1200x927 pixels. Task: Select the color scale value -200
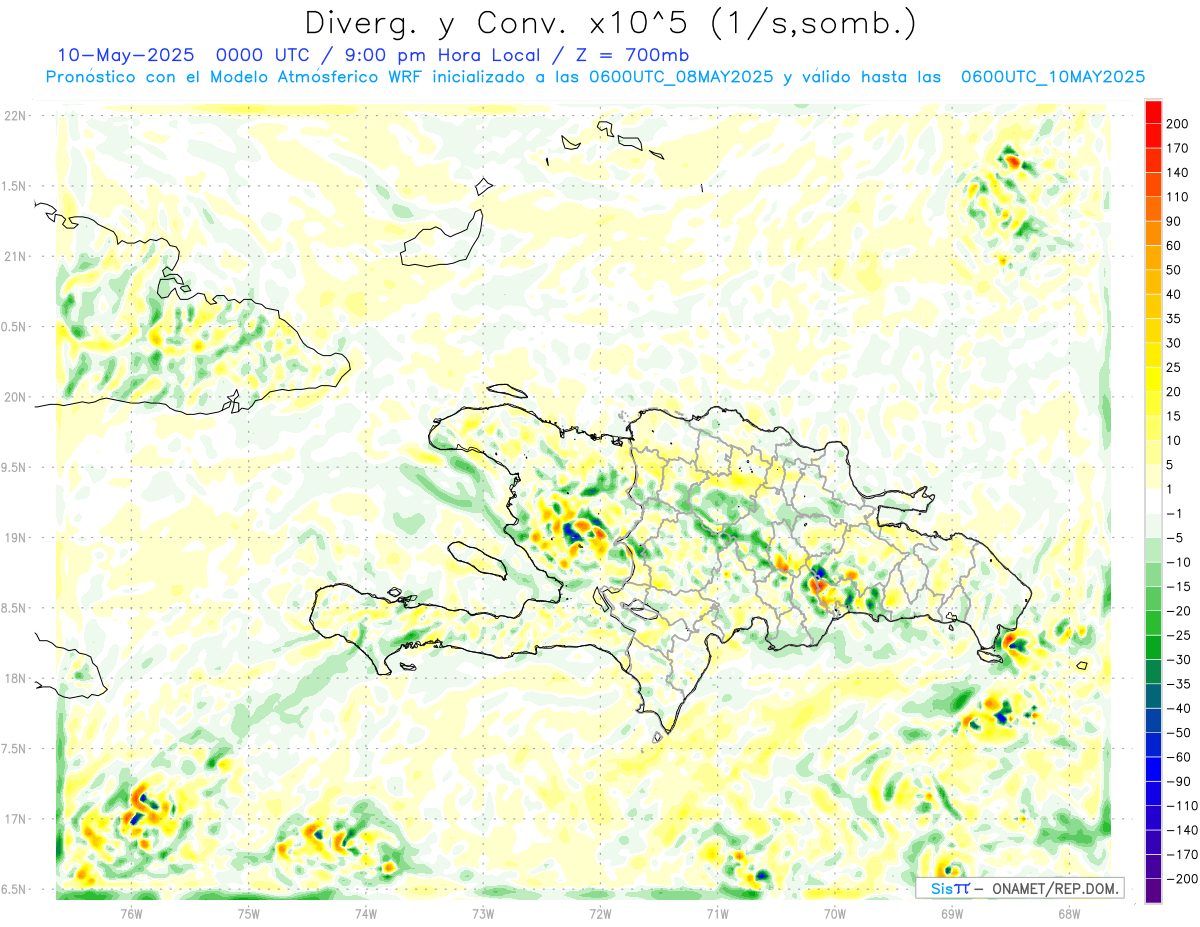pos(1181,880)
